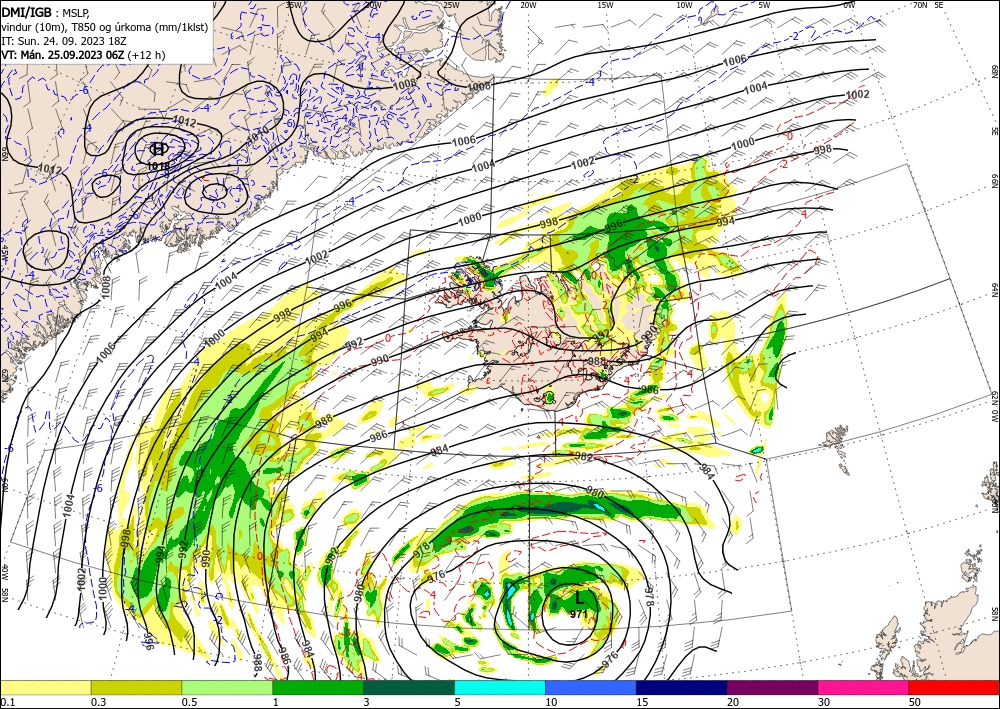
Task: Click the navy 15–20 legend swatch
Action: tap(682, 687)
